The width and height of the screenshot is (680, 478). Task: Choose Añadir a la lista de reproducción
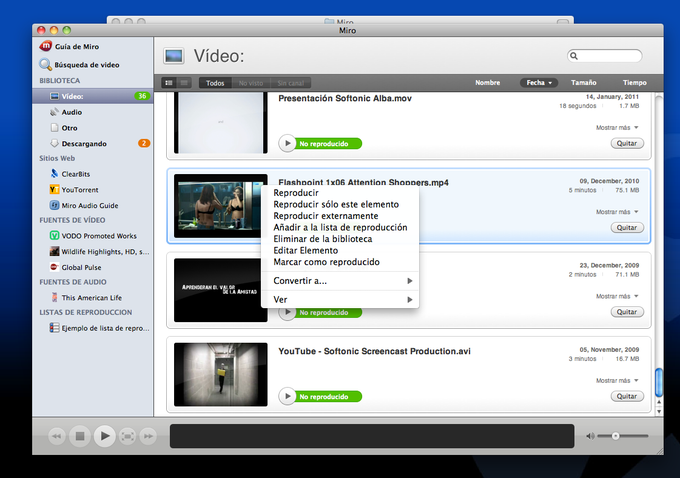coord(340,227)
